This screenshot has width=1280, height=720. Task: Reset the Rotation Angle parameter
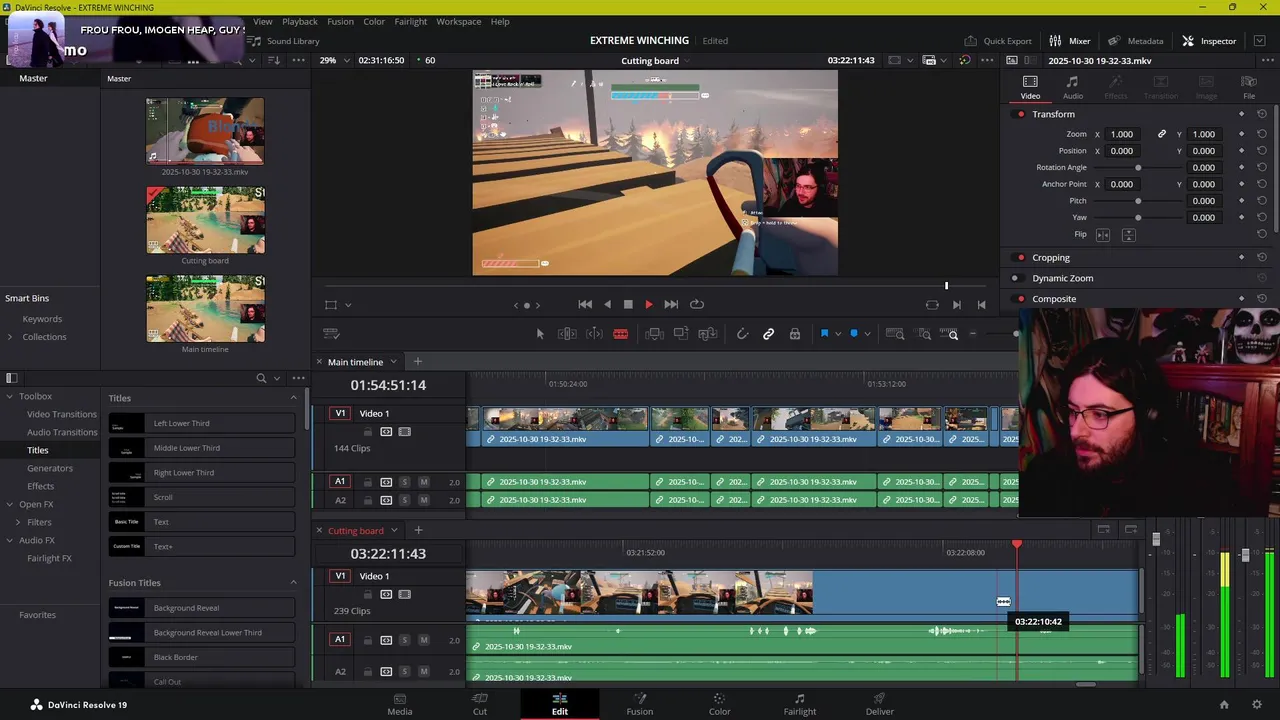click(x=1262, y=167)
